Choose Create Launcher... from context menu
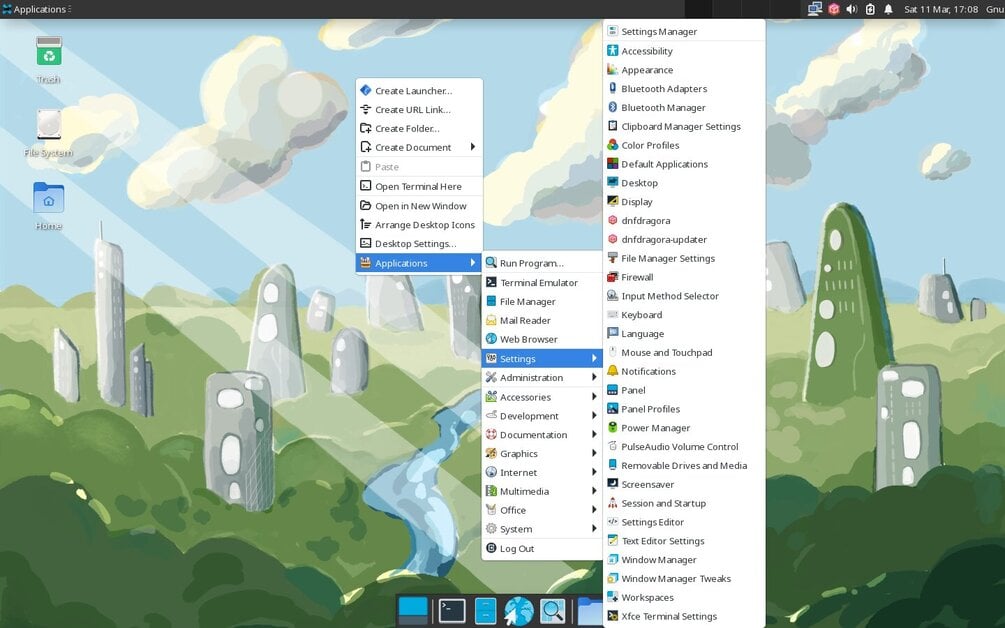 pos(419,90)
